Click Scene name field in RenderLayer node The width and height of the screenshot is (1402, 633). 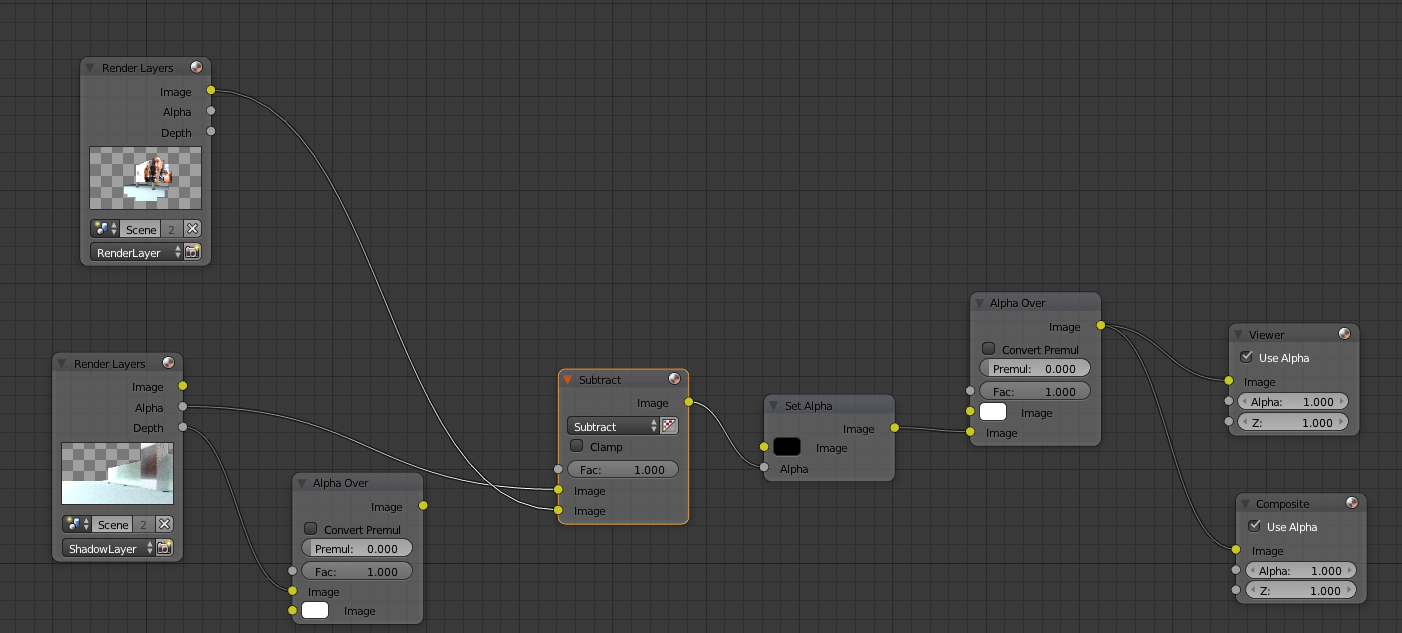[141, 229]
